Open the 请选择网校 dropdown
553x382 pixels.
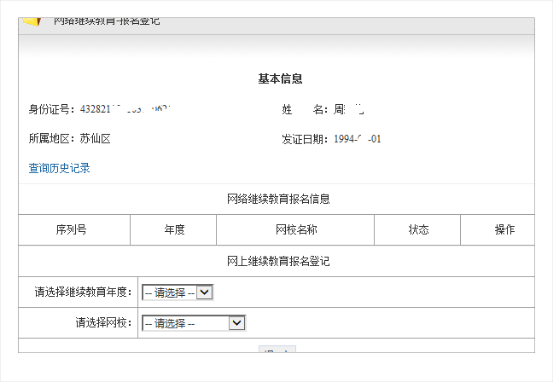pos(194,323)
